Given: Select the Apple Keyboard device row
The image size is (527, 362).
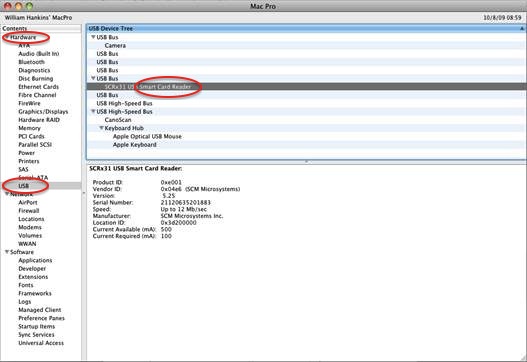Looking at the screenshot, I should [x=306, y=145].
